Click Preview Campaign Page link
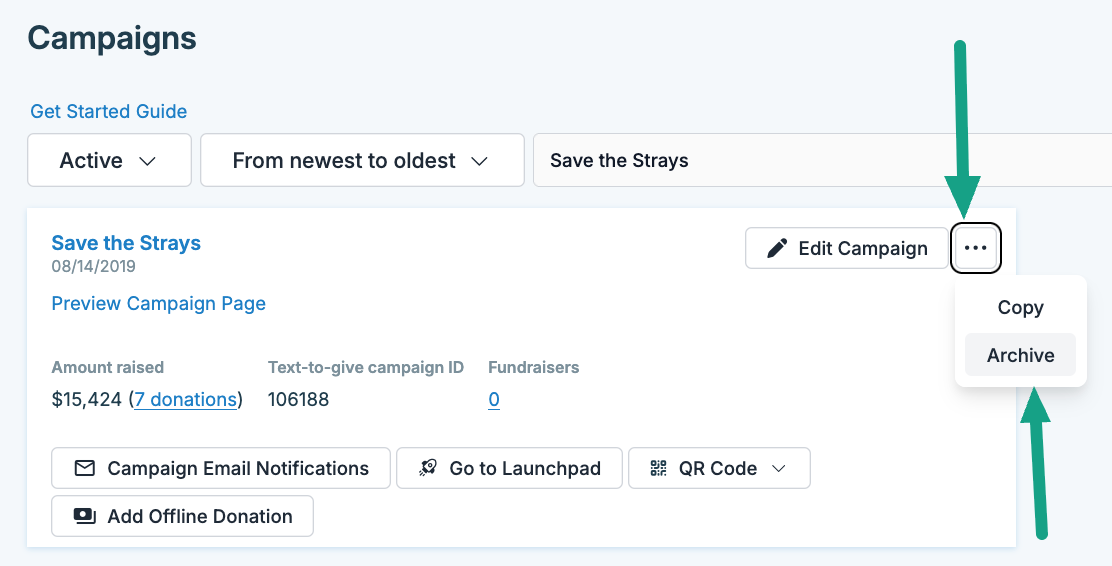Viewport: 1112px width, 566px height. tap(158, 303)
